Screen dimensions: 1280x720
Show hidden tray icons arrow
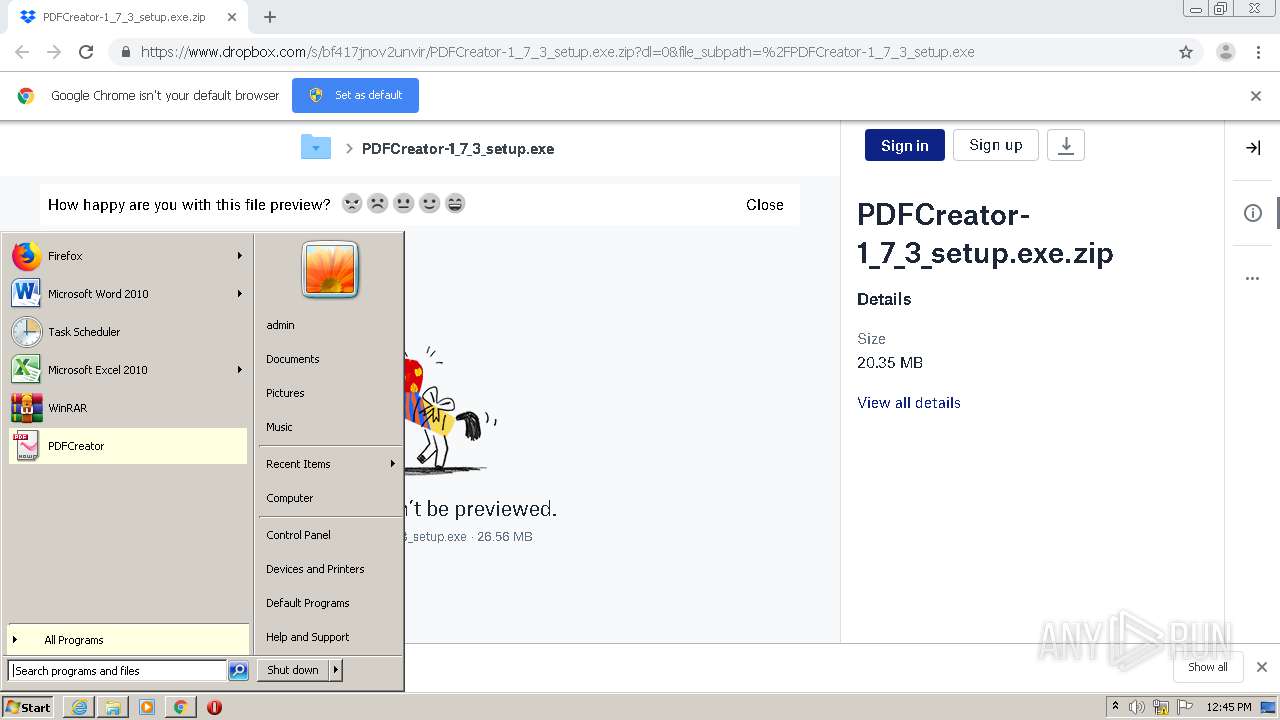(x=1115, y=707)
